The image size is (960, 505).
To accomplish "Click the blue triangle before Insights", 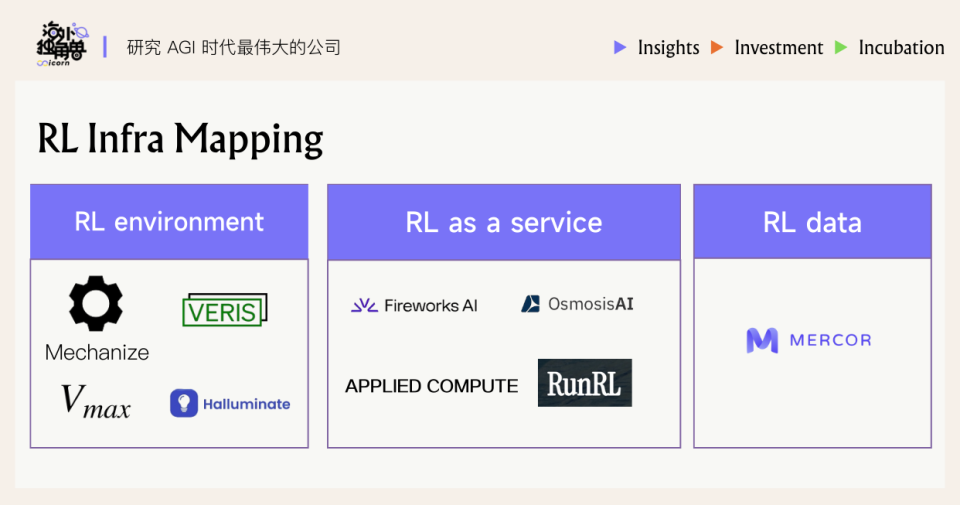I will pos(620,47).
